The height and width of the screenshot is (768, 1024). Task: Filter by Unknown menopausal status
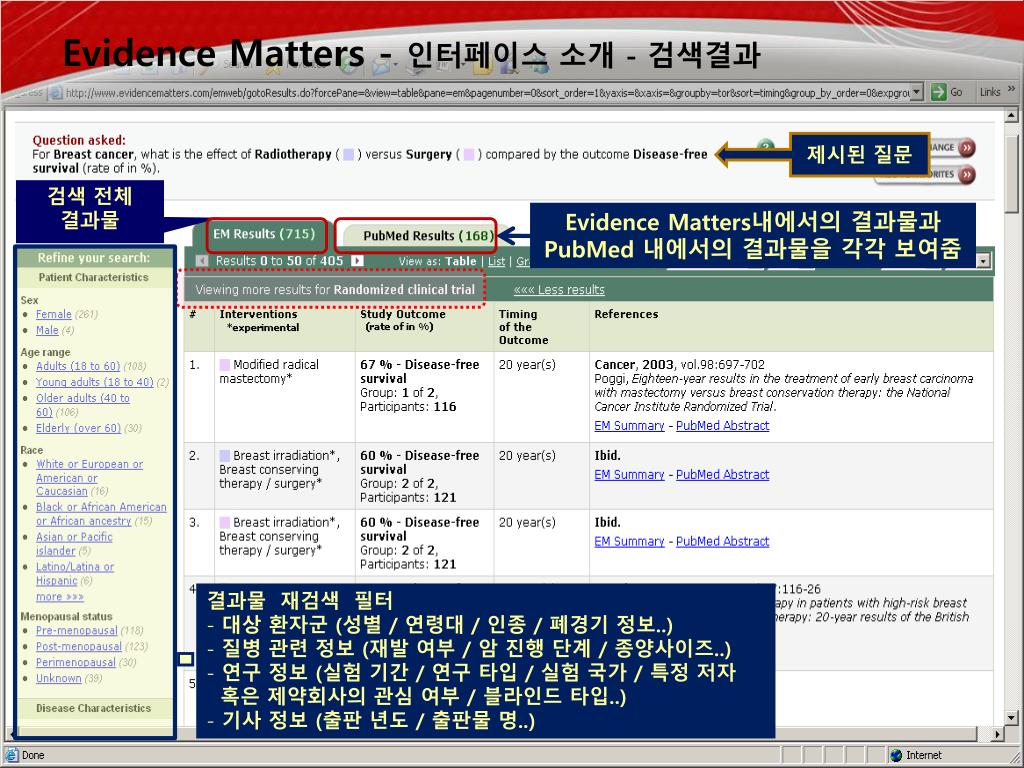pyautogui.click(x=59, y=679)
